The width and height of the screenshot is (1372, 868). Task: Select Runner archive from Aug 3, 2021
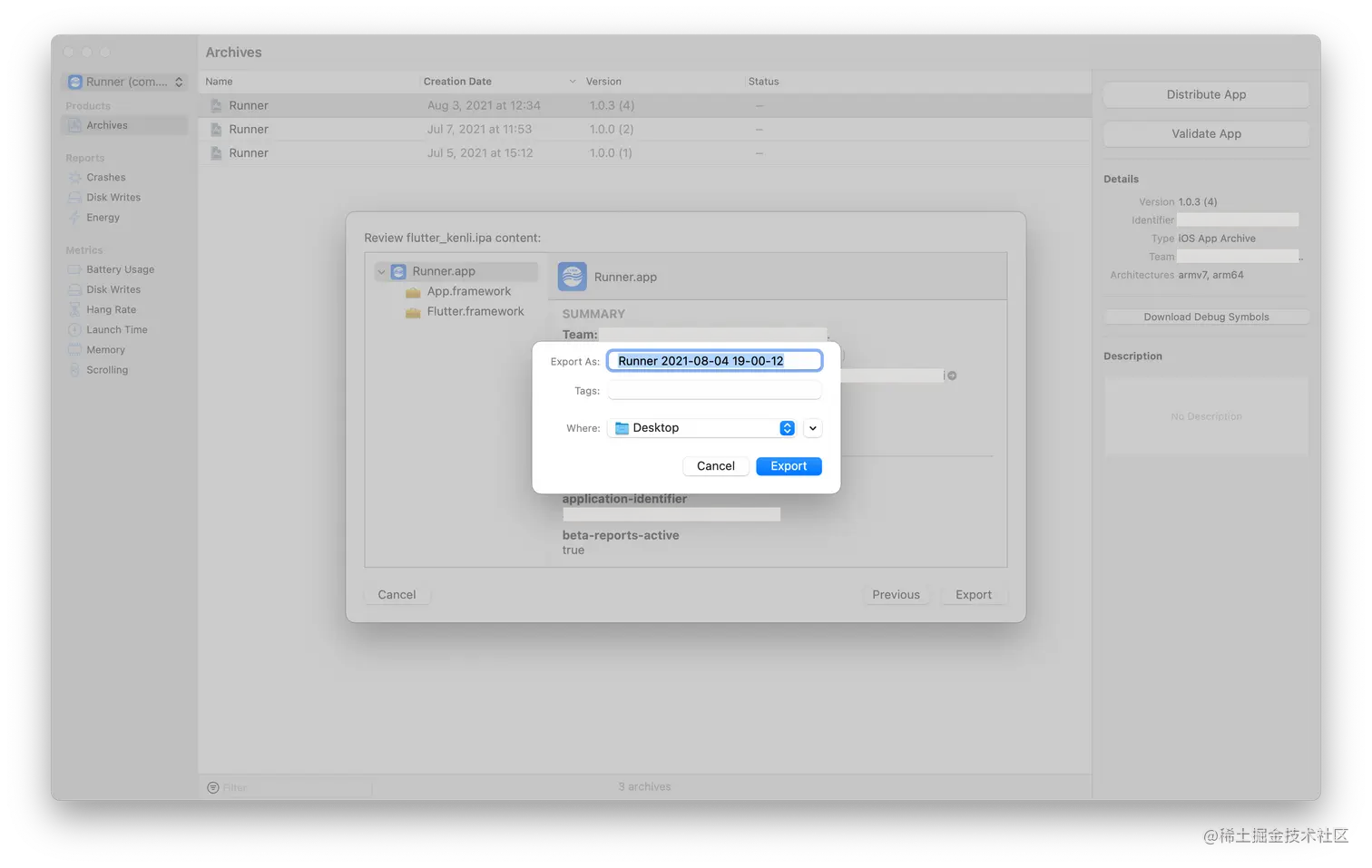click(x=644, y=105)
